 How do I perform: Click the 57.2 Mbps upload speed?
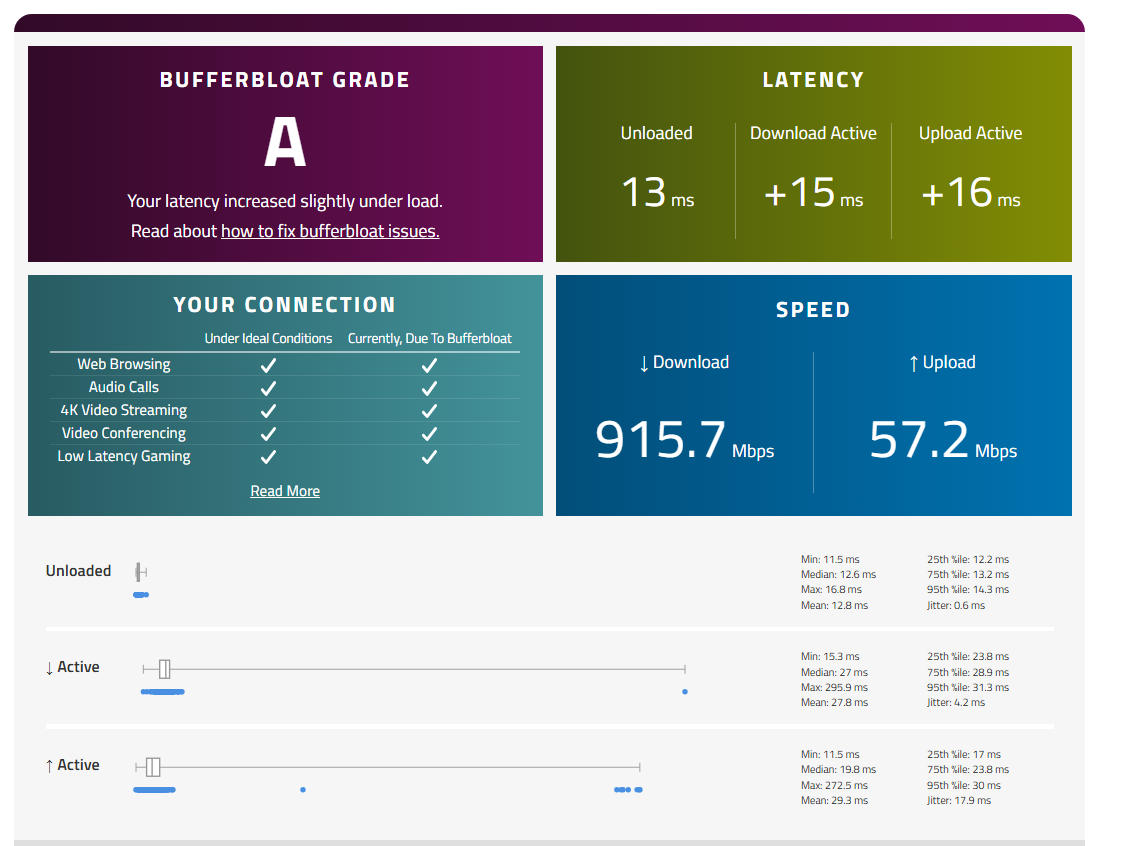pyautogui.click(x=943, y=440)
